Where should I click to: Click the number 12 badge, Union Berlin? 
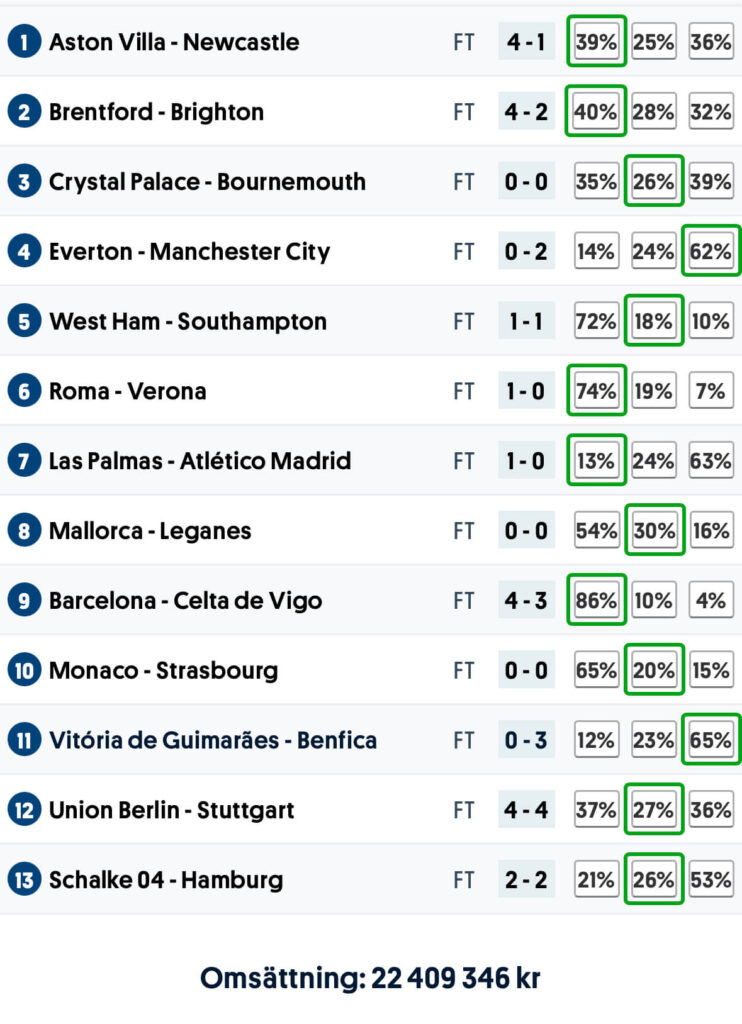click(22, 810)
